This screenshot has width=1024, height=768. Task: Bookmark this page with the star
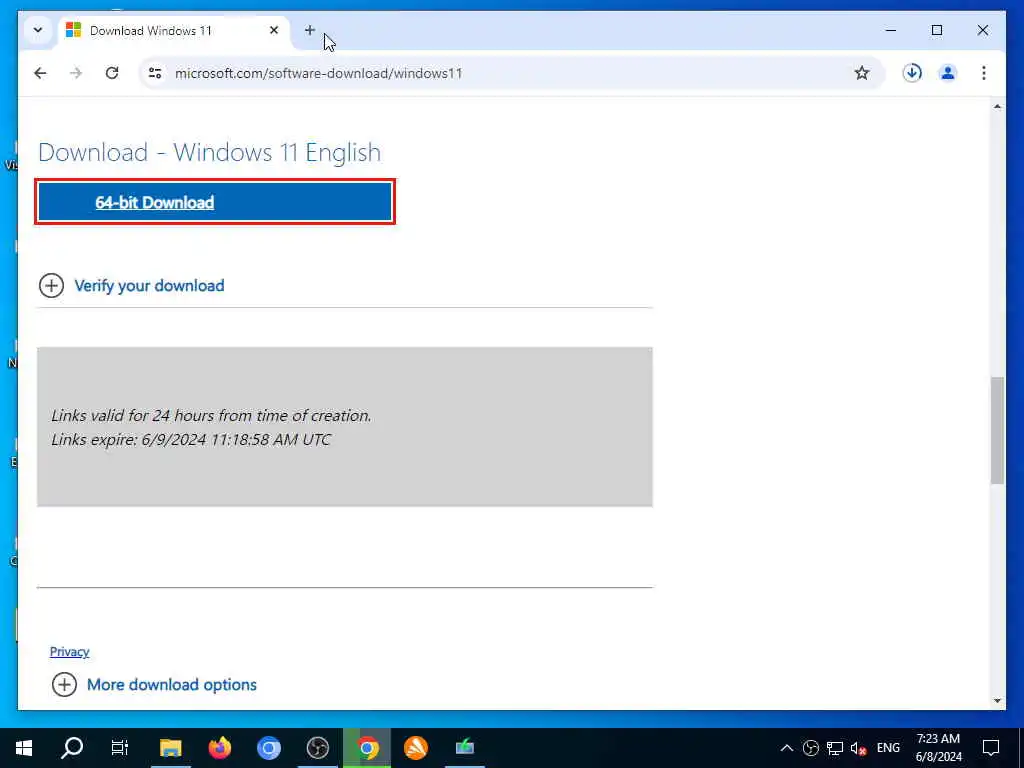pos(862,73)
